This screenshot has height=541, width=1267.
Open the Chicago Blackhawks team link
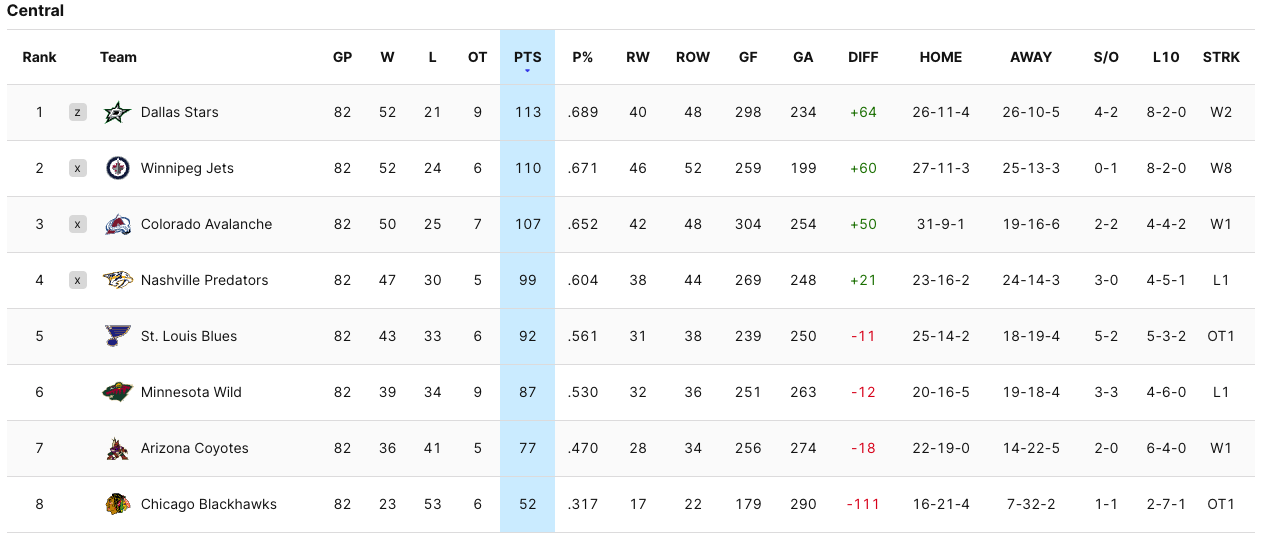[209, 504]
